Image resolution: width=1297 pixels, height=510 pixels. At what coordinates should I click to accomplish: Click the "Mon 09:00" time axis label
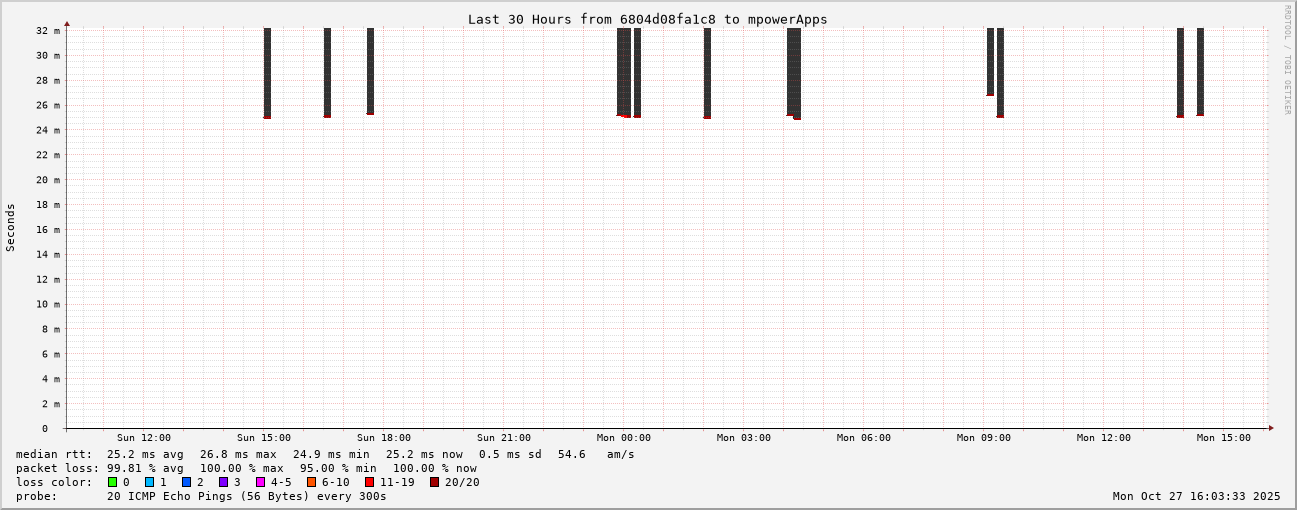983,438
